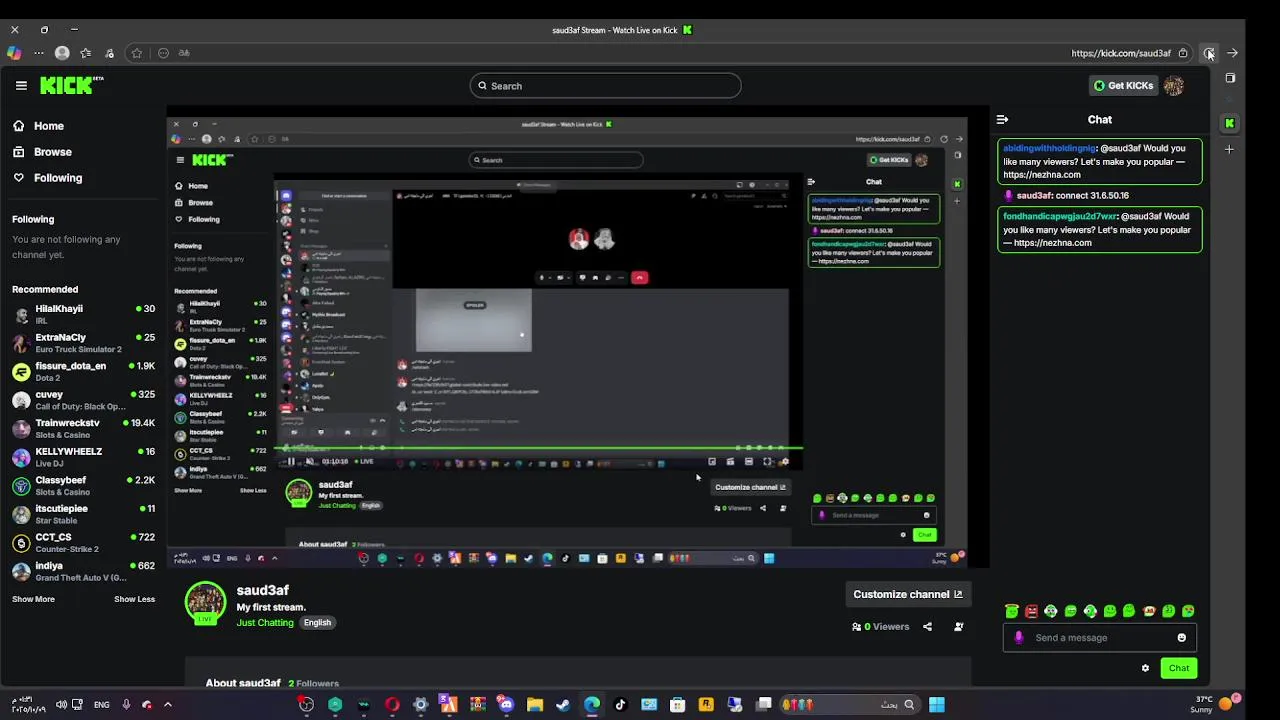Open recommended channel Classybeef
This screenshot has width=1280, height=720.
pos(83,485)
